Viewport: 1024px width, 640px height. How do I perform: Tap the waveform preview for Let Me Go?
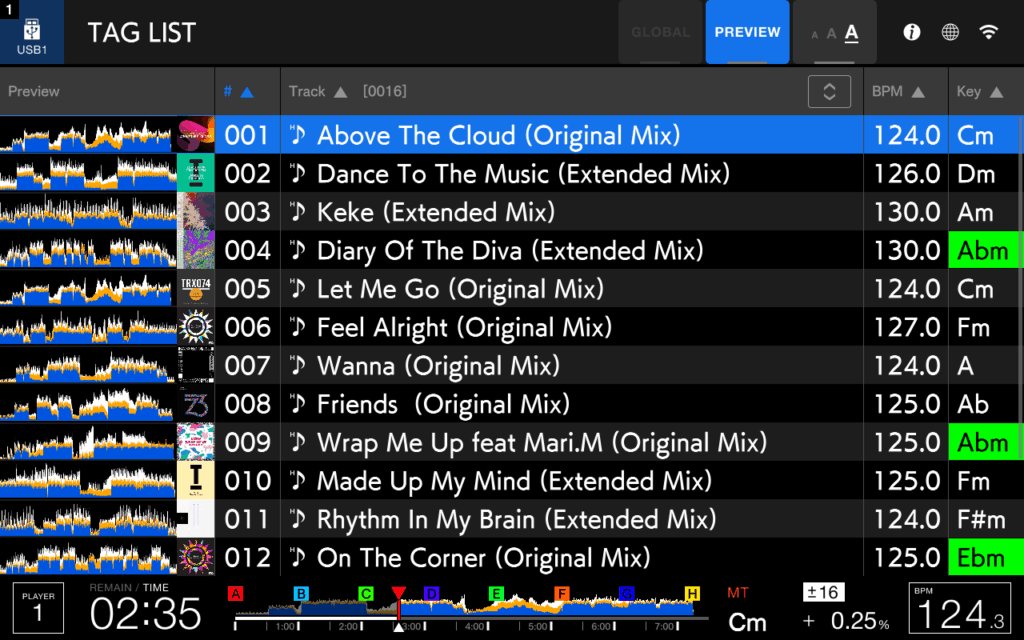coord(88,288)
